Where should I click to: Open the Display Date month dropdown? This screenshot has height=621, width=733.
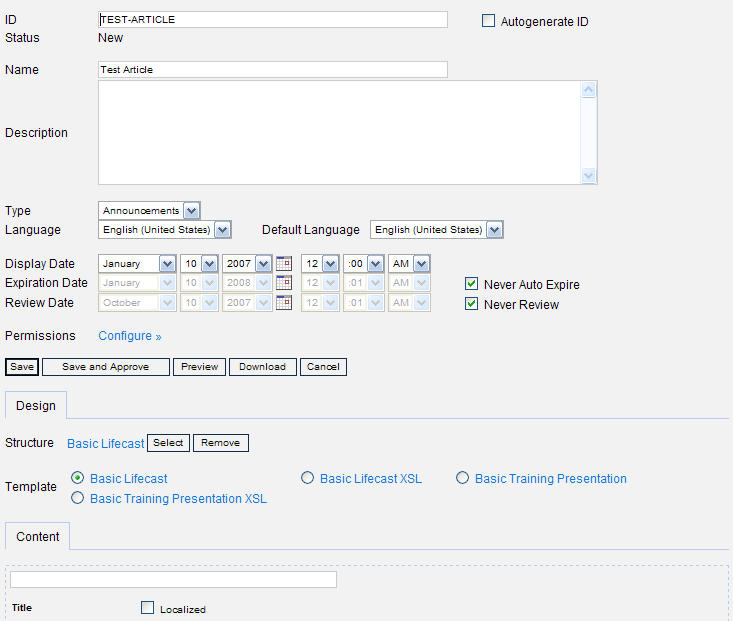click(137, 264)
